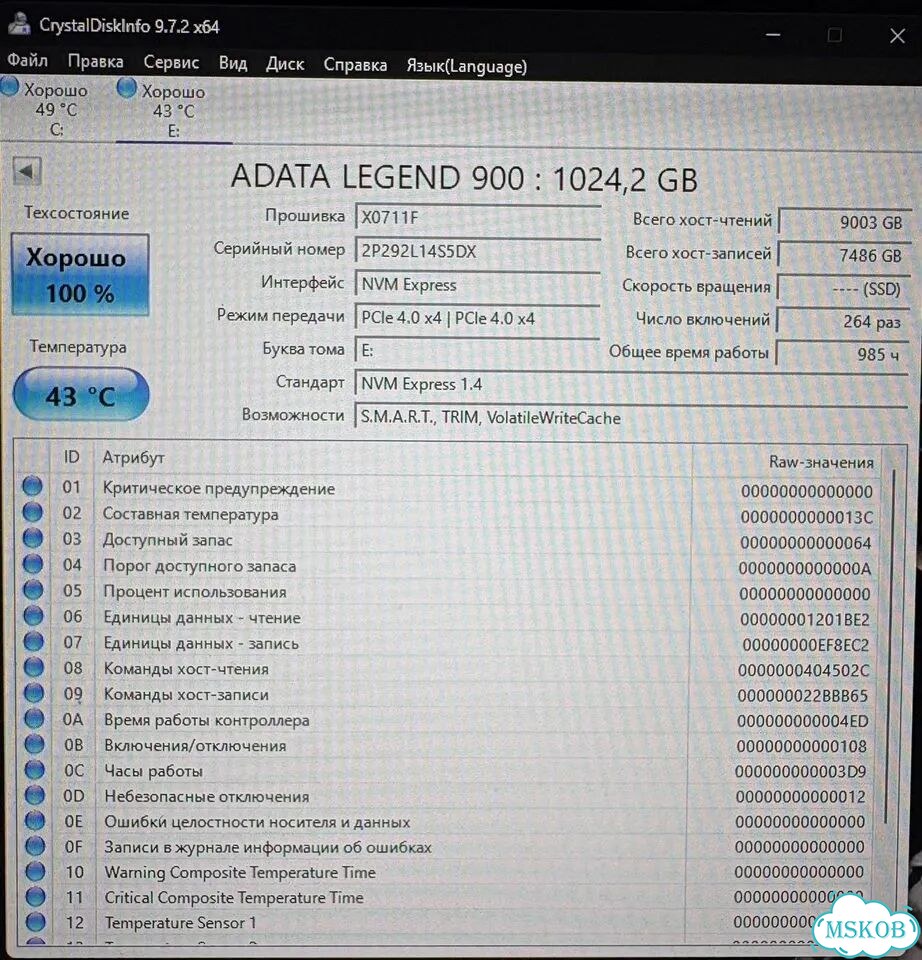The image size is (922, 960).
Task: Click total host reads value 9003 GB
Action: [844, 222]
